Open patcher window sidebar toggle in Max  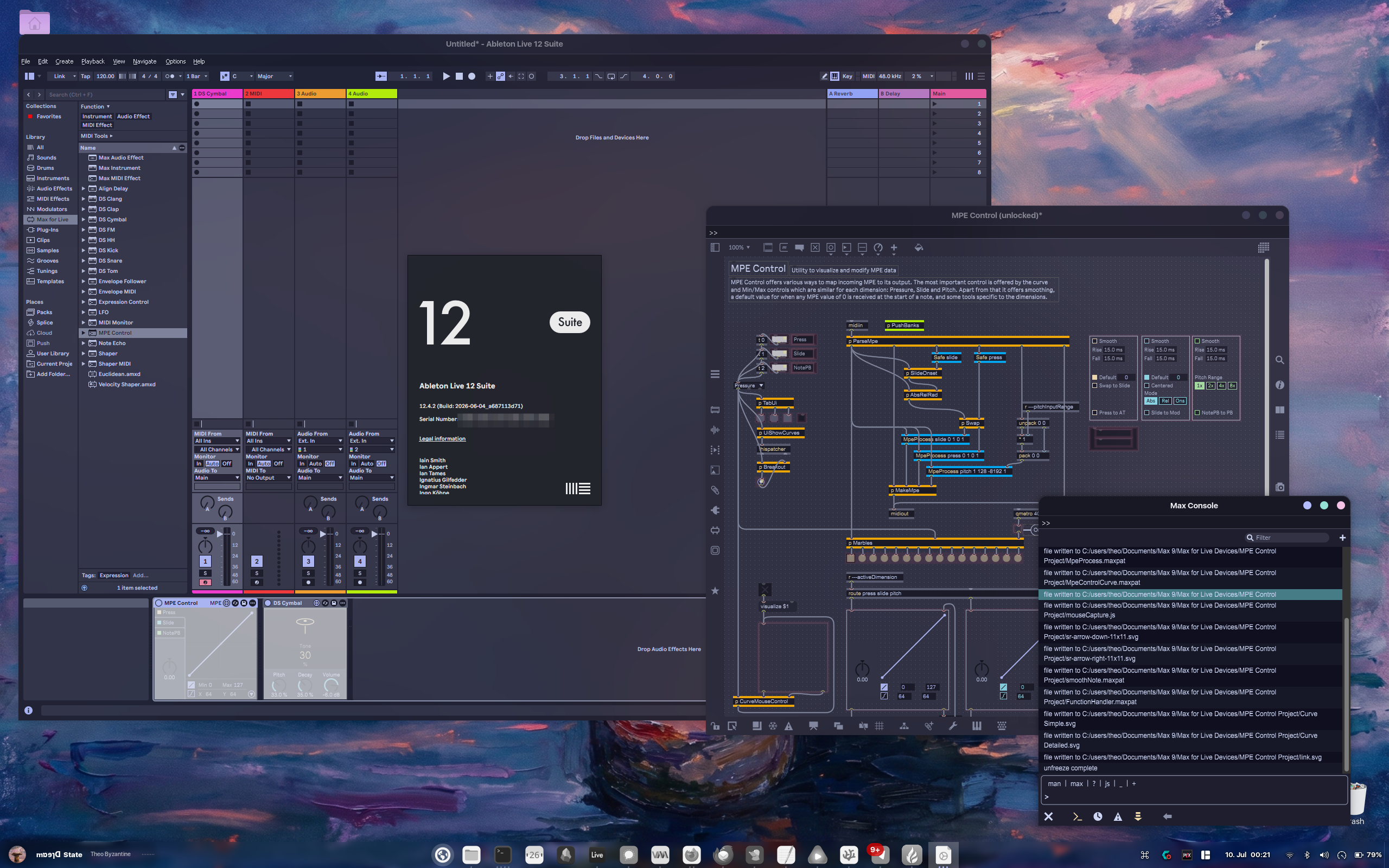(x=715, y=247)
